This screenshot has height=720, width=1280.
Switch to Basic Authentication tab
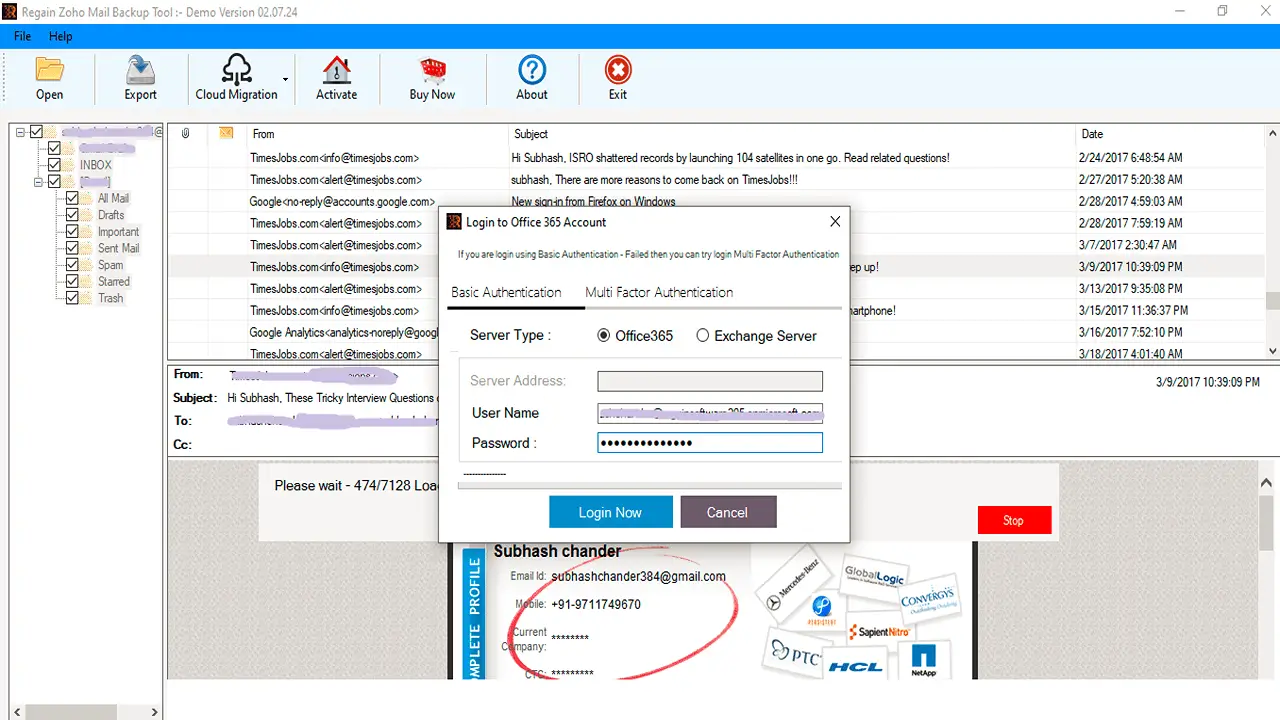pyautogui.click(x=506, y=292)
